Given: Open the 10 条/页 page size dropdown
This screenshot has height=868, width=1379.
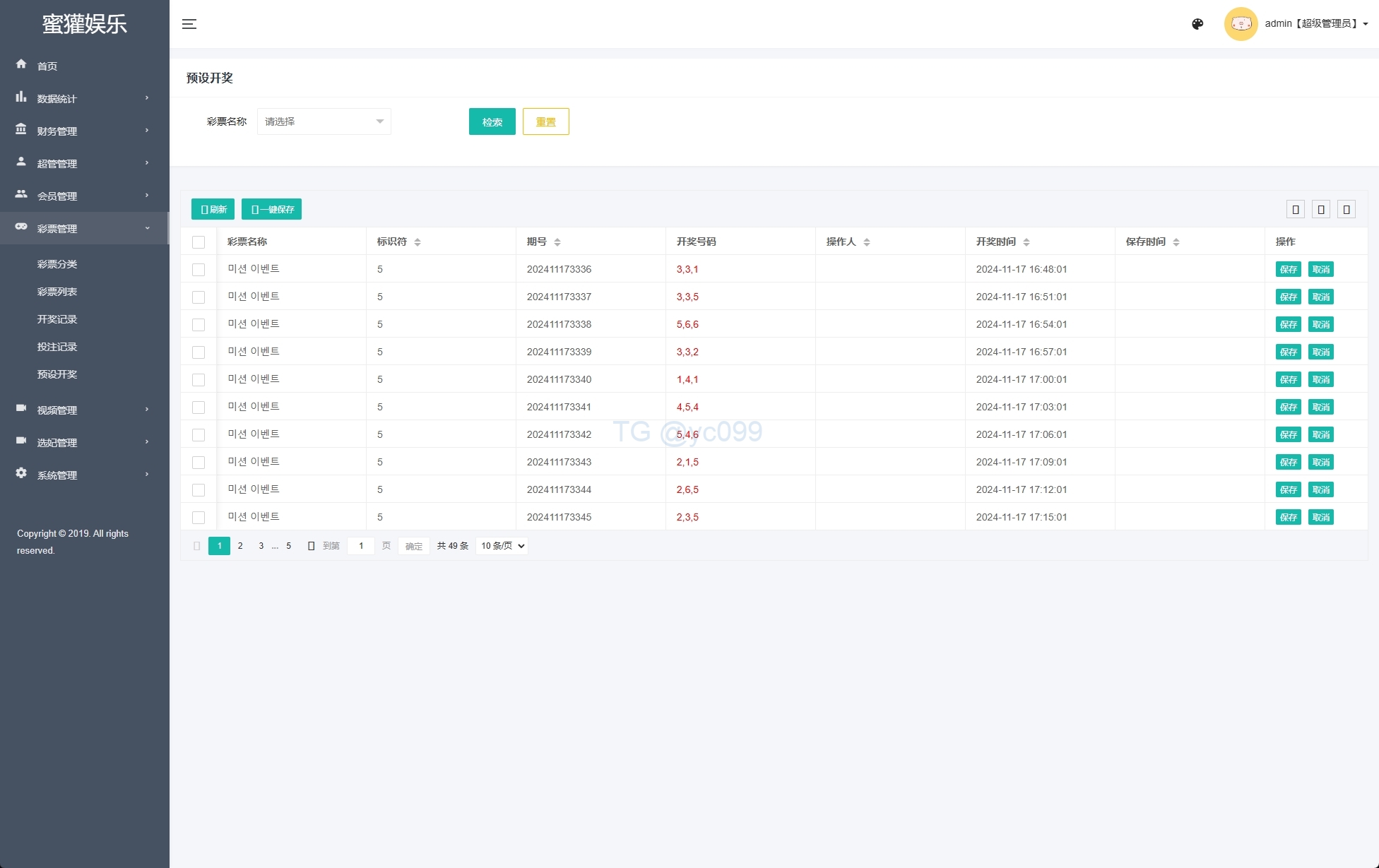Looking at the screenshot, I should pyautogui.click(x=502, y=546).
